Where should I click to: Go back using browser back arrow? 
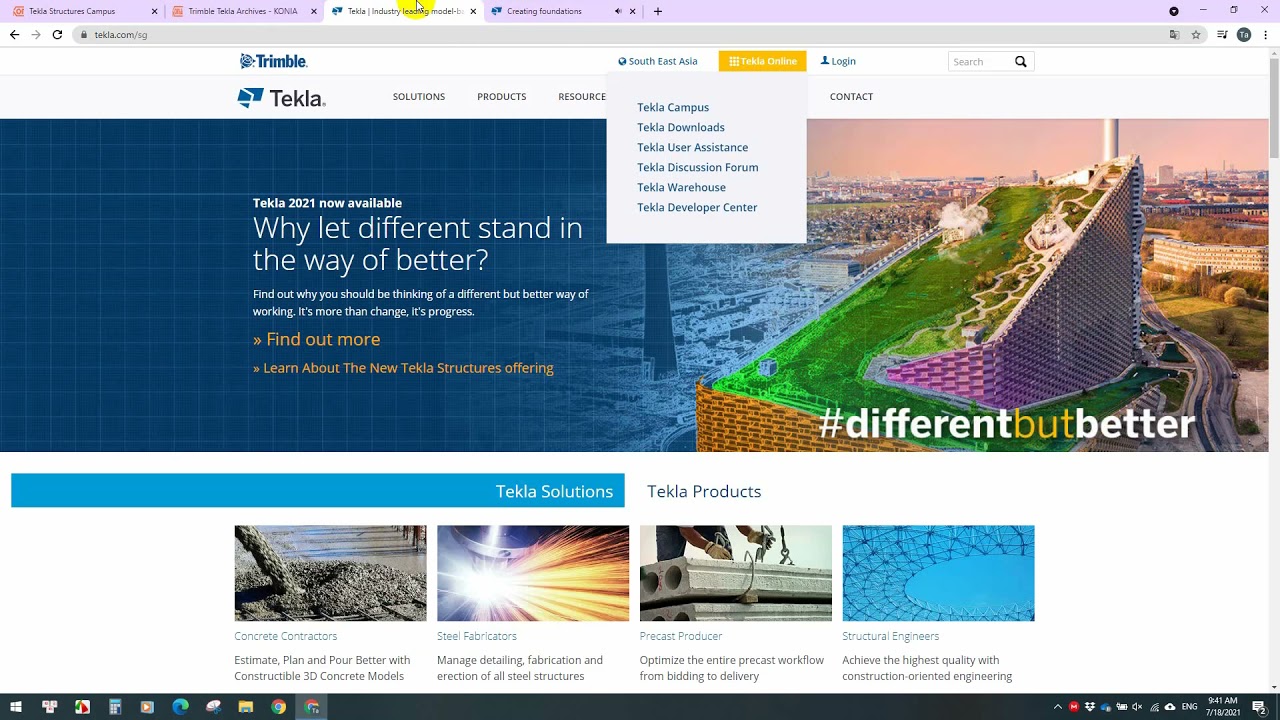tap(14, 34)
